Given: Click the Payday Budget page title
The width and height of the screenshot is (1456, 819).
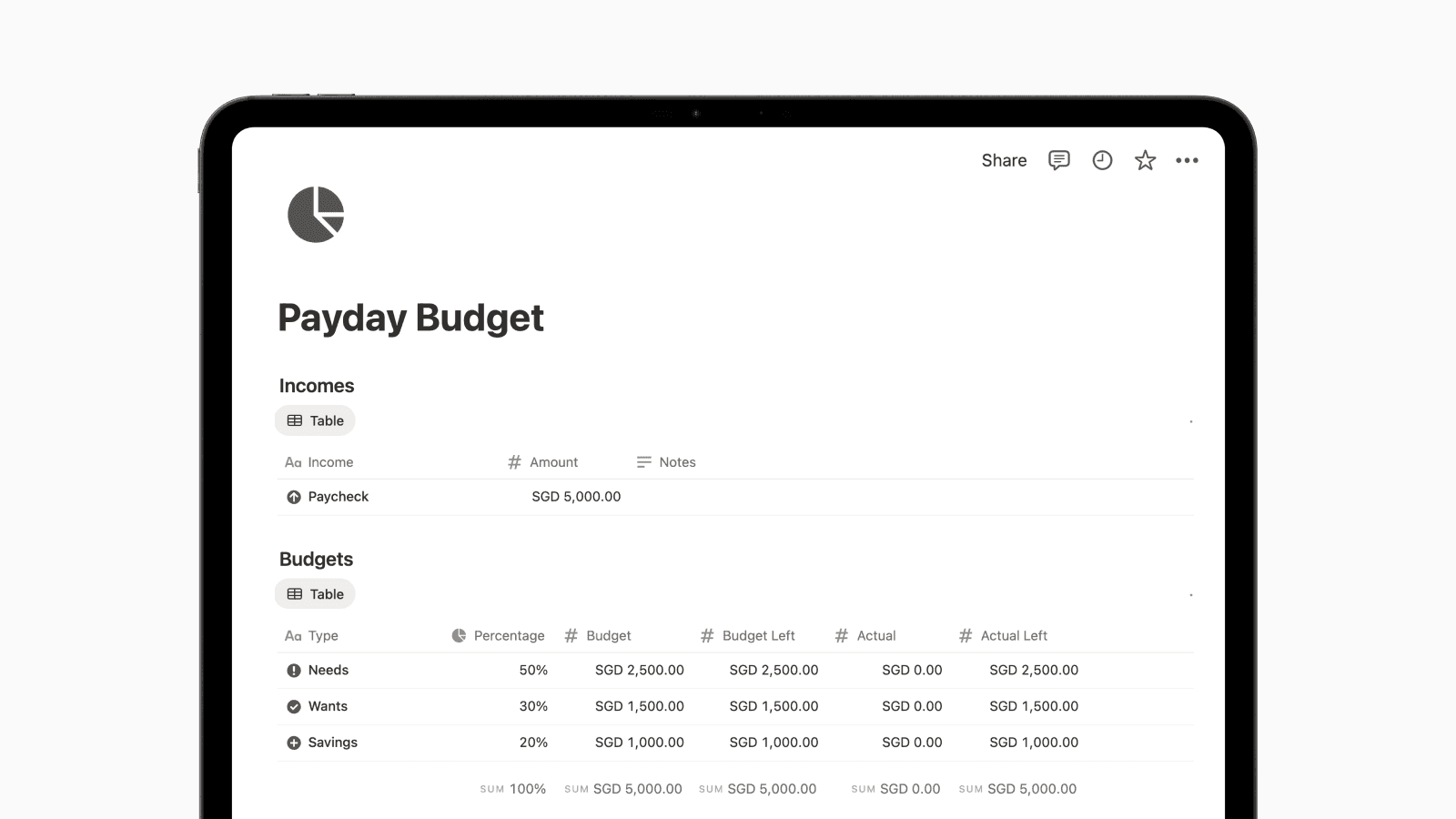Looking at the screenshot, I should tap(410, 318).
